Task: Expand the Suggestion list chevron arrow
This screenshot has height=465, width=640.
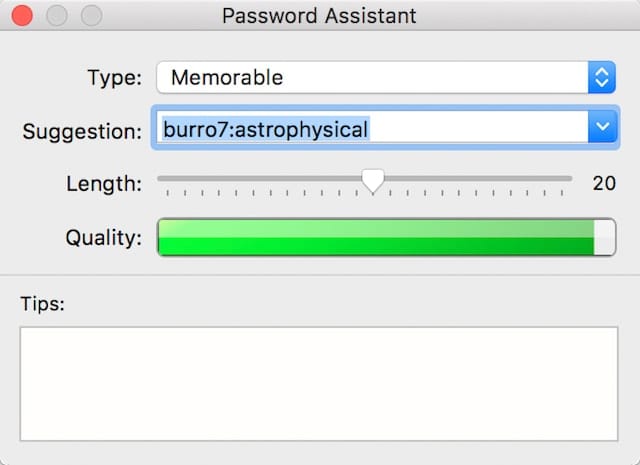Action: (x=600, y=128)
